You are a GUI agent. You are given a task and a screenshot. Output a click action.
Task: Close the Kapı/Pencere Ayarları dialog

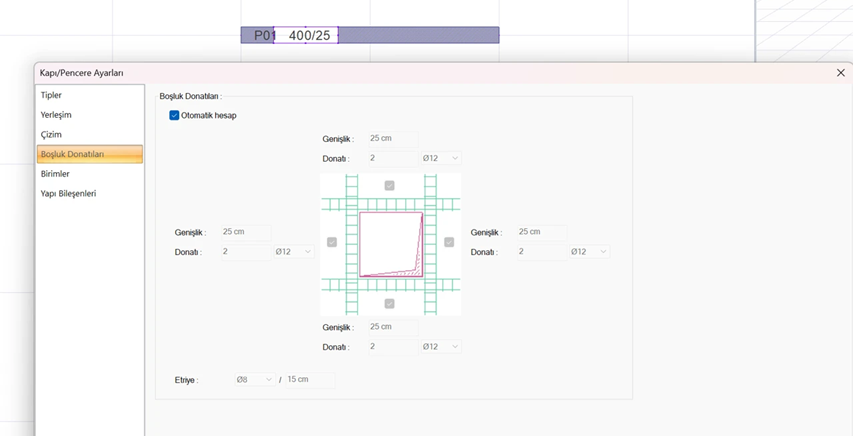pos(840,73)
